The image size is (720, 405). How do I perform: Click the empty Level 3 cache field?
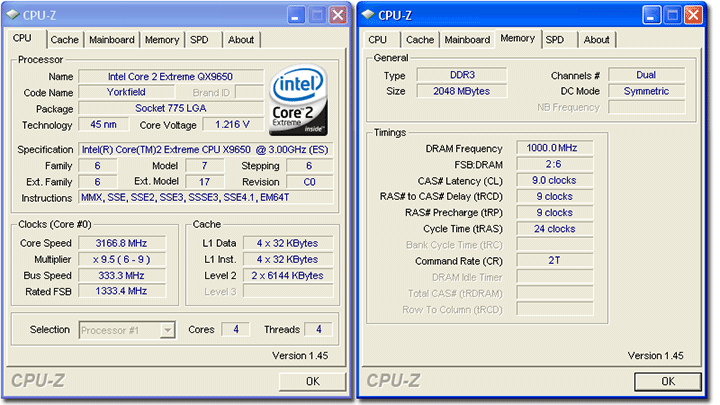pos(287,291)
